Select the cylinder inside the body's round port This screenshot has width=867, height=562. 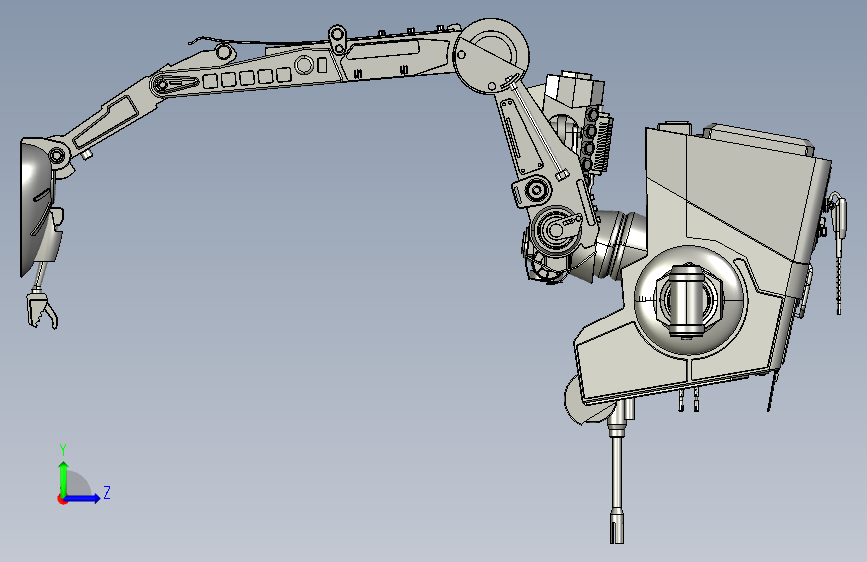pyautogui.click(x=688, y=301)
